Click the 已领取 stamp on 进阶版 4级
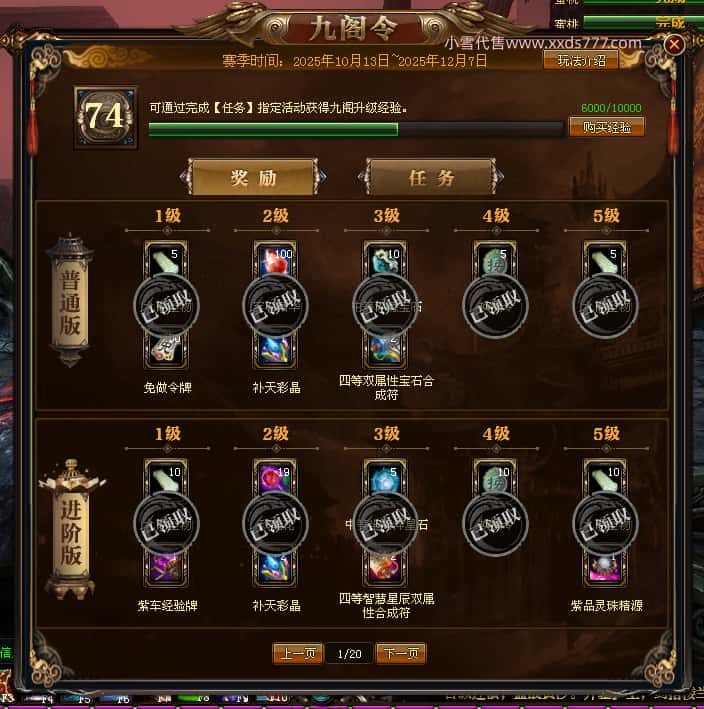This screenshot has height=709, width=704. (496, 524)
